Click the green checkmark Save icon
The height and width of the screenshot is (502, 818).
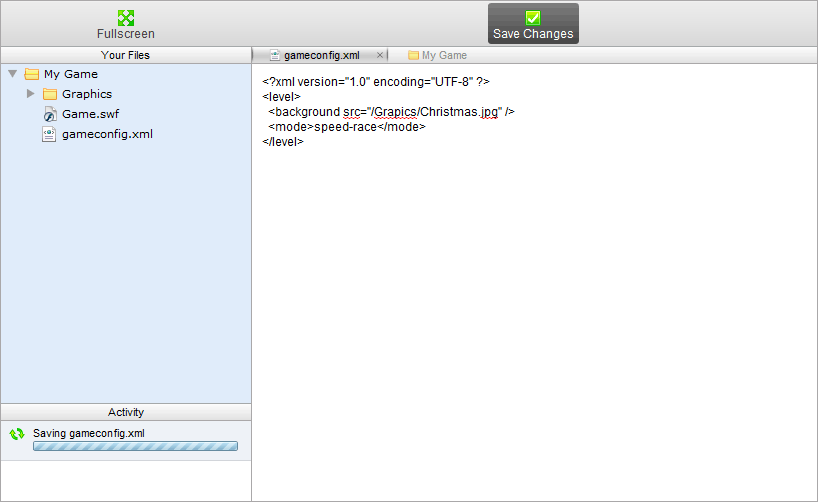[x=533, y=18]
